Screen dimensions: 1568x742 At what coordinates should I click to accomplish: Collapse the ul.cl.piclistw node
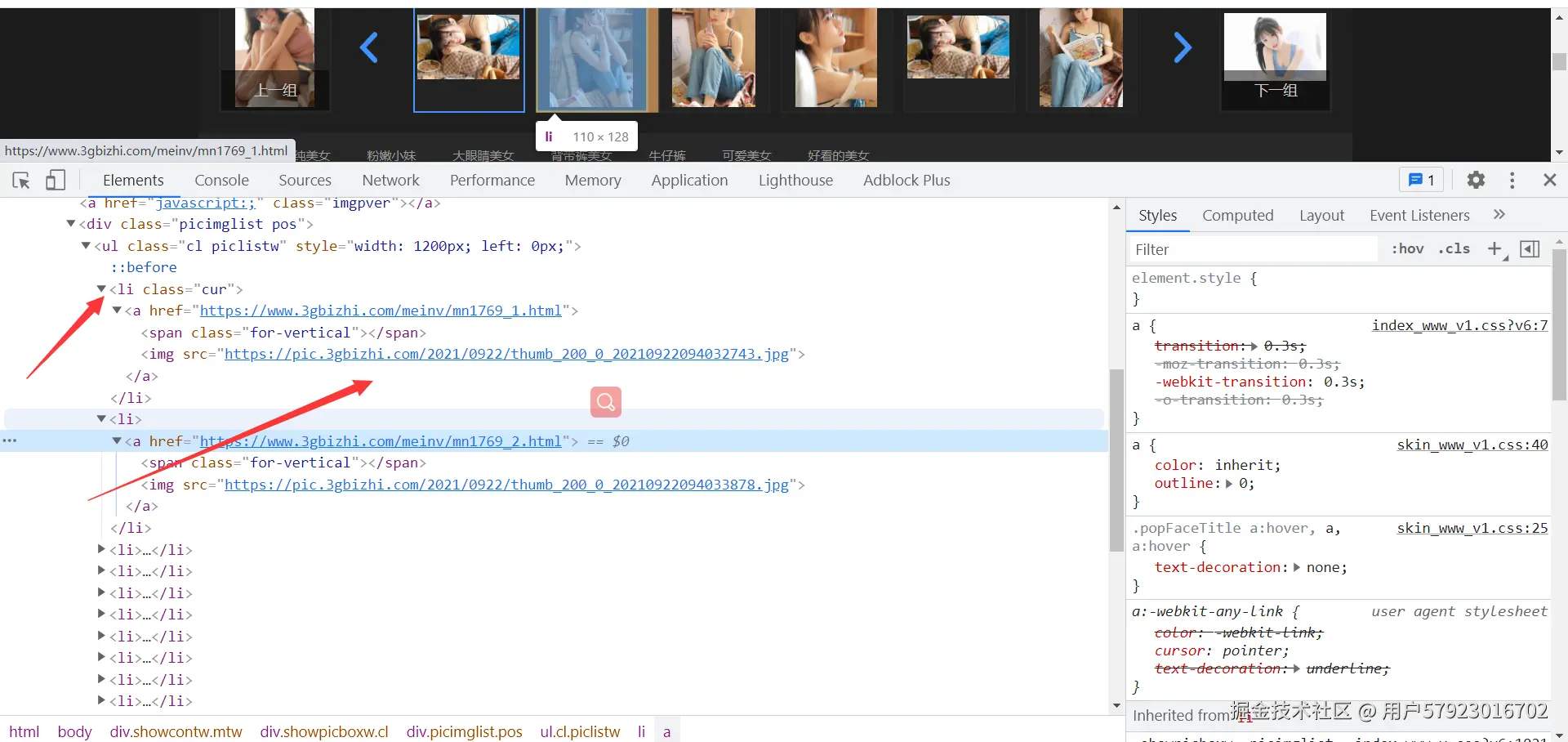86,245
